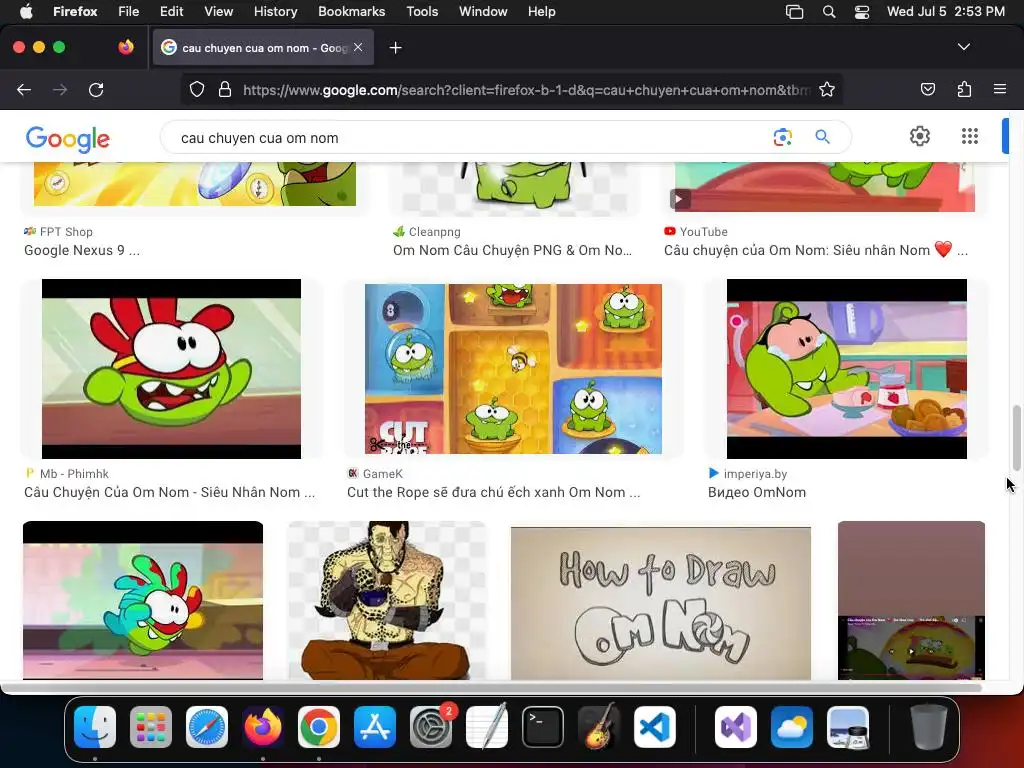Open Visual Studio Code from the Dock
1024x768 pixels.
[x=654, y=727]
